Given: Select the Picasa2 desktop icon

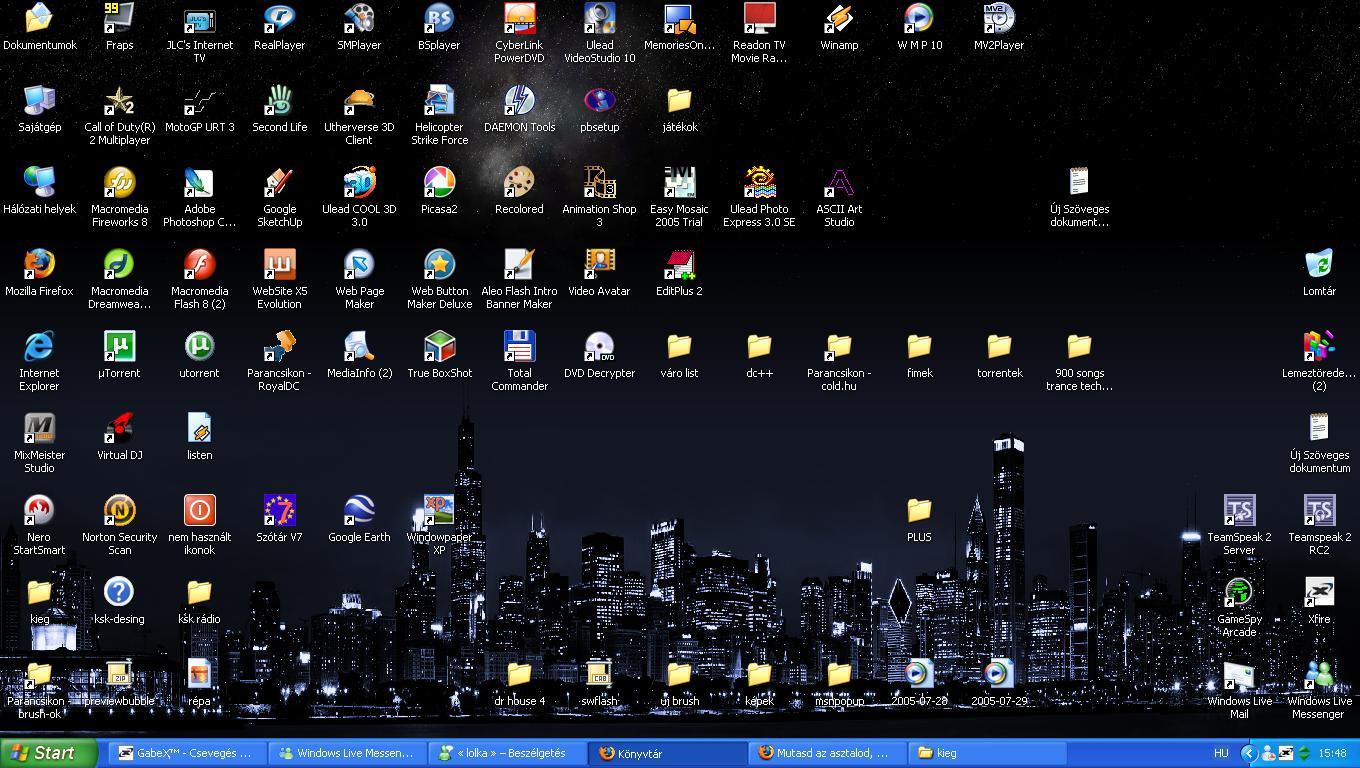Looking at the screenshot, I should coord(439,191).
